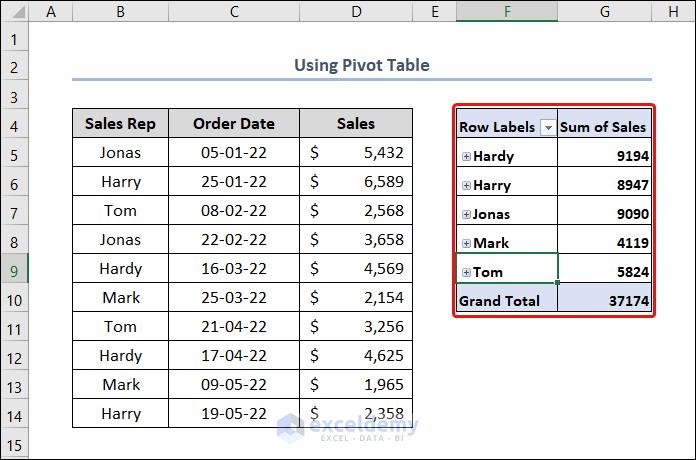The width and height of the screenshot is (696, 460).
Task: Expand the Harry pivot row
Action: [466, 186]
